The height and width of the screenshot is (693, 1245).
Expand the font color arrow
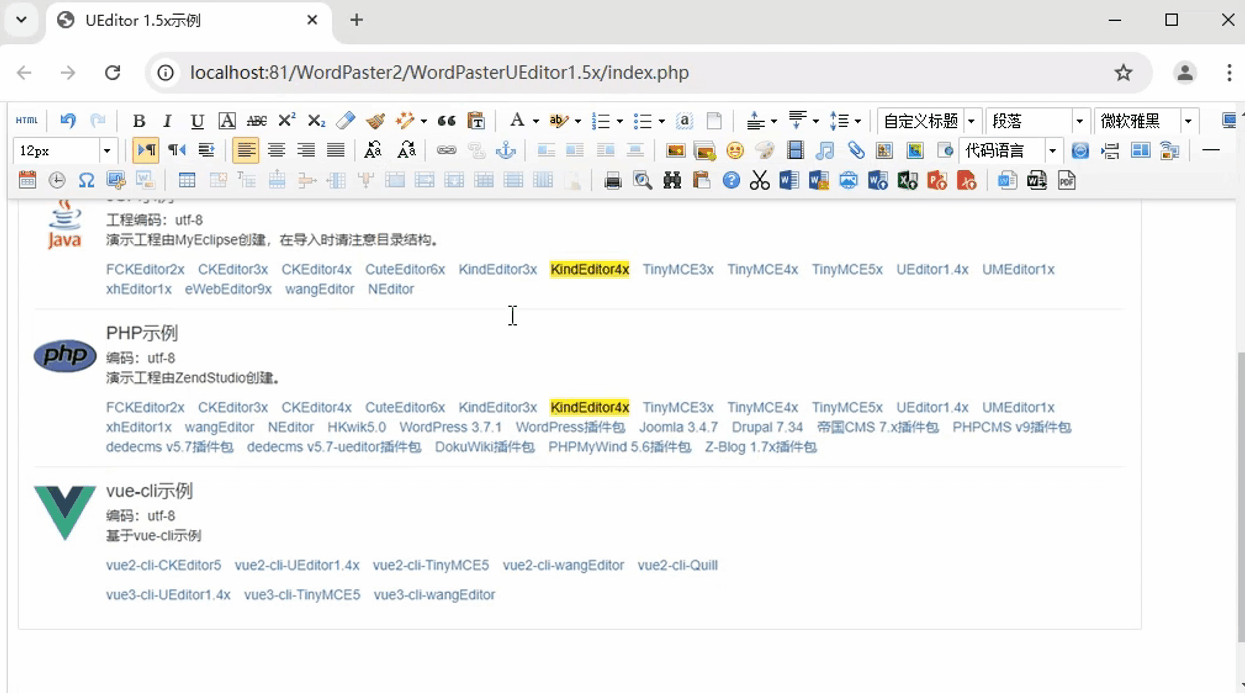coord(536,121)
